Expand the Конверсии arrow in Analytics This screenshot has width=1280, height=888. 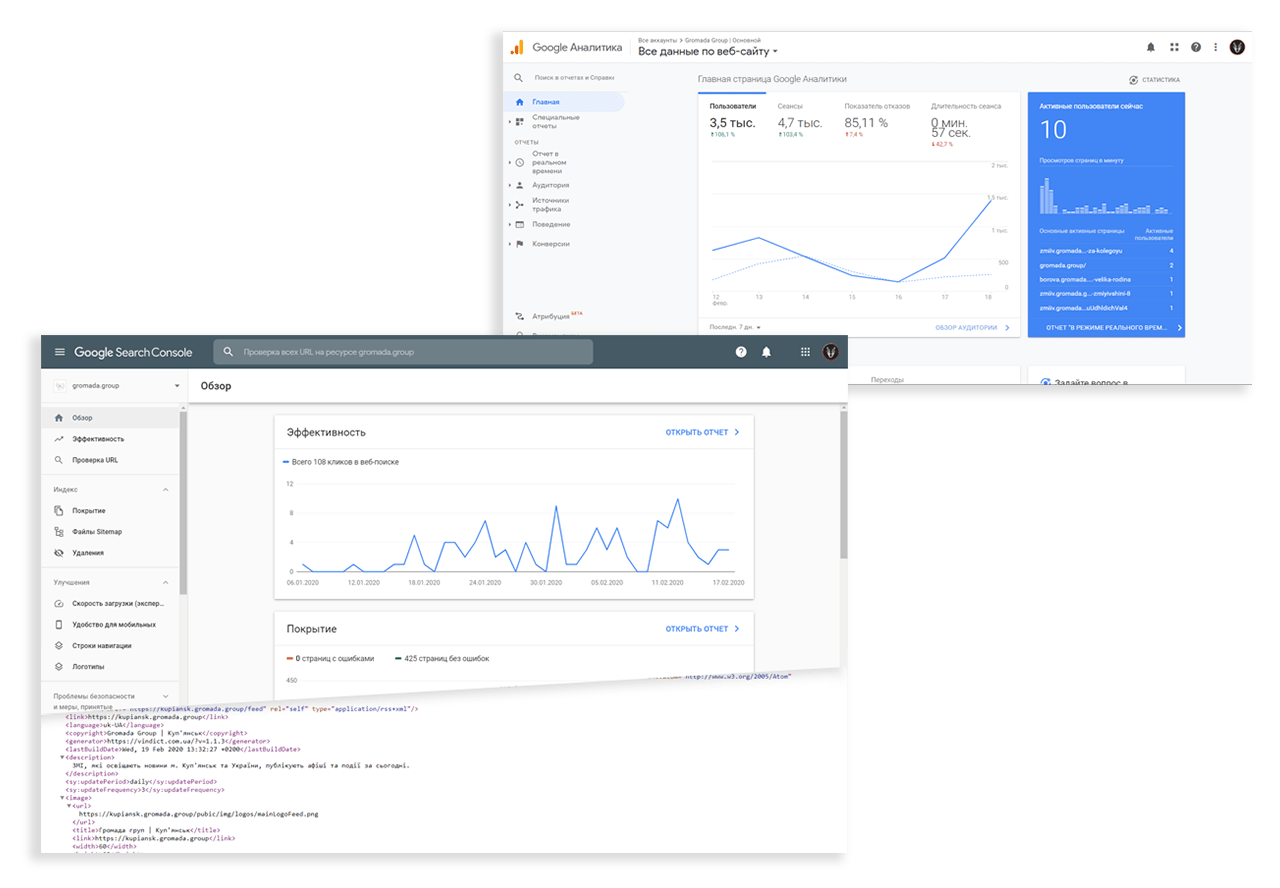pyautogui.click(x=509, y=244)
